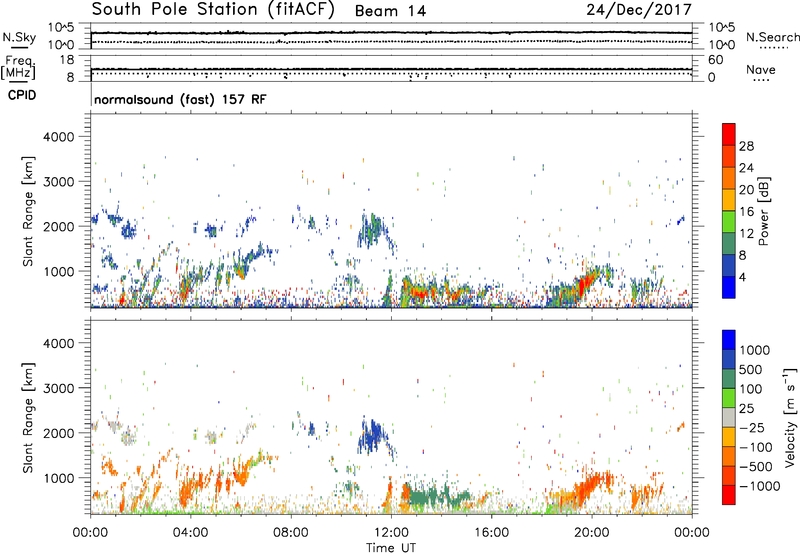
Task: Click the velocity panel's "Slant Range [km]" axis title
Action: [28, 418]
